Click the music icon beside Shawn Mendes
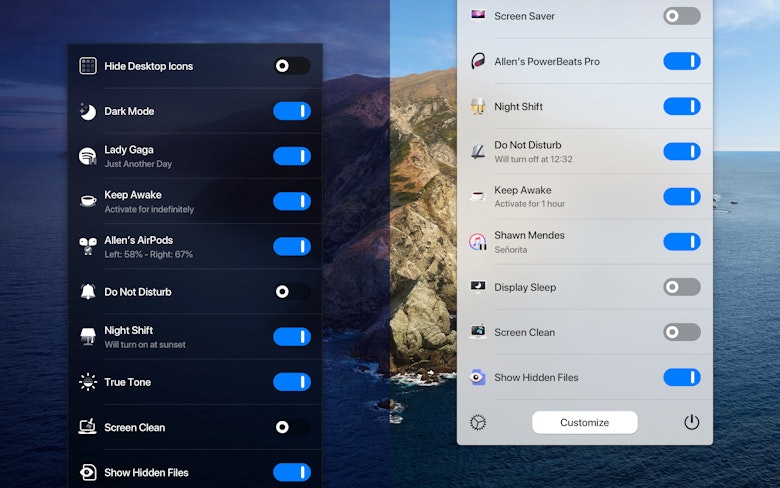This screenshot has height=488, width=780. click(x=478, y=242)
